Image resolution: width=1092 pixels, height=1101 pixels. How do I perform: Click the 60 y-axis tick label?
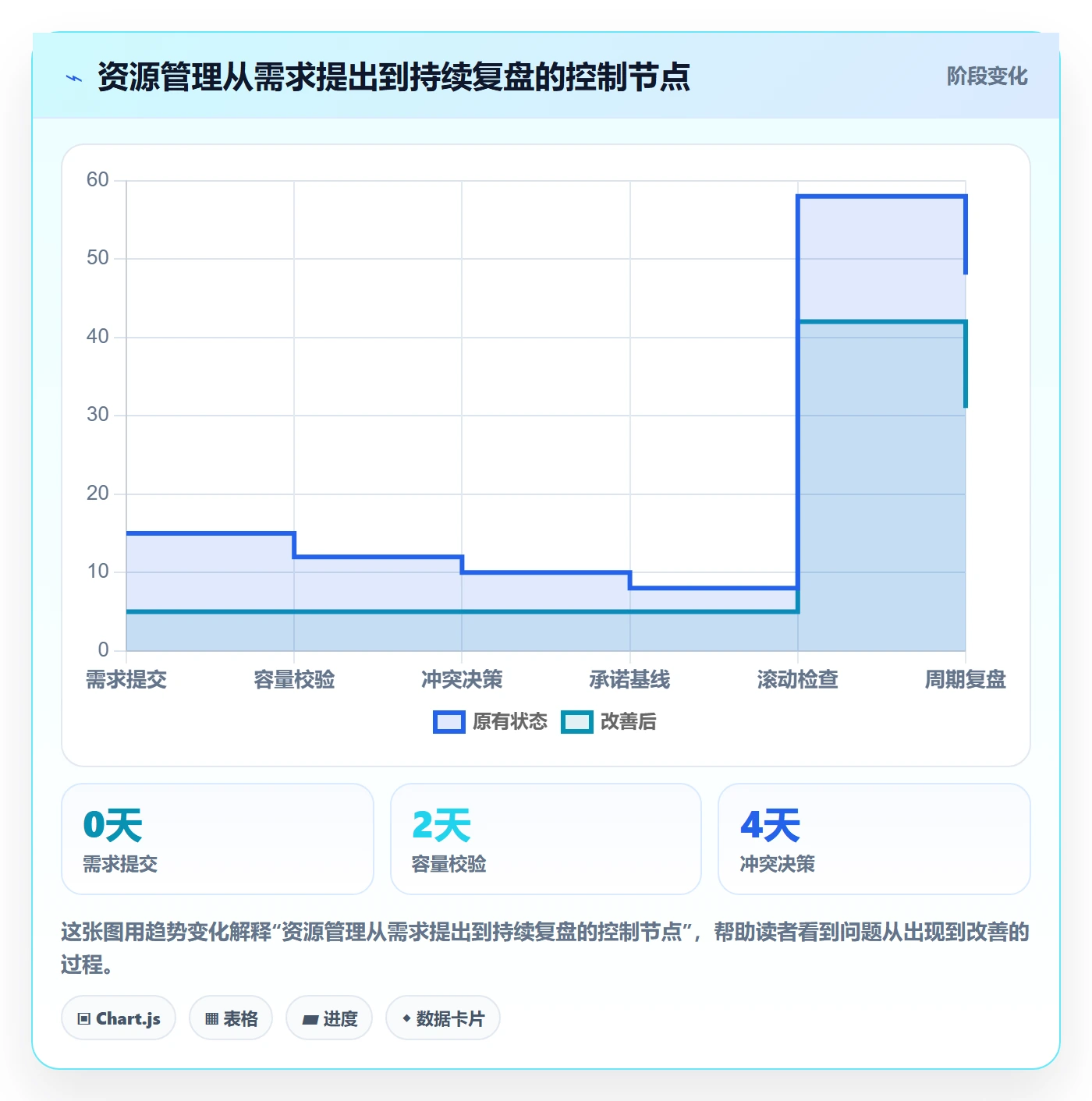pos(97,180)
